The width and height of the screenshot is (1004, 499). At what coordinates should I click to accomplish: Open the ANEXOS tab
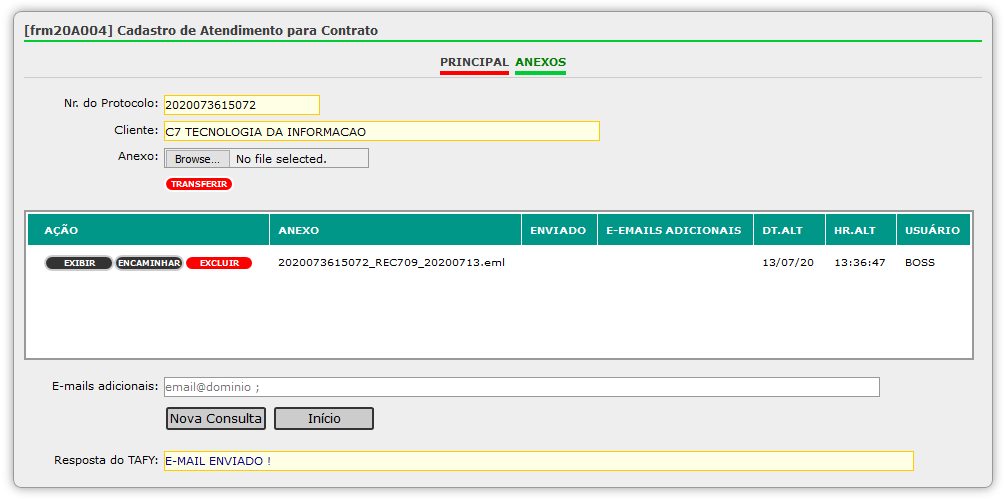[540, 62]
